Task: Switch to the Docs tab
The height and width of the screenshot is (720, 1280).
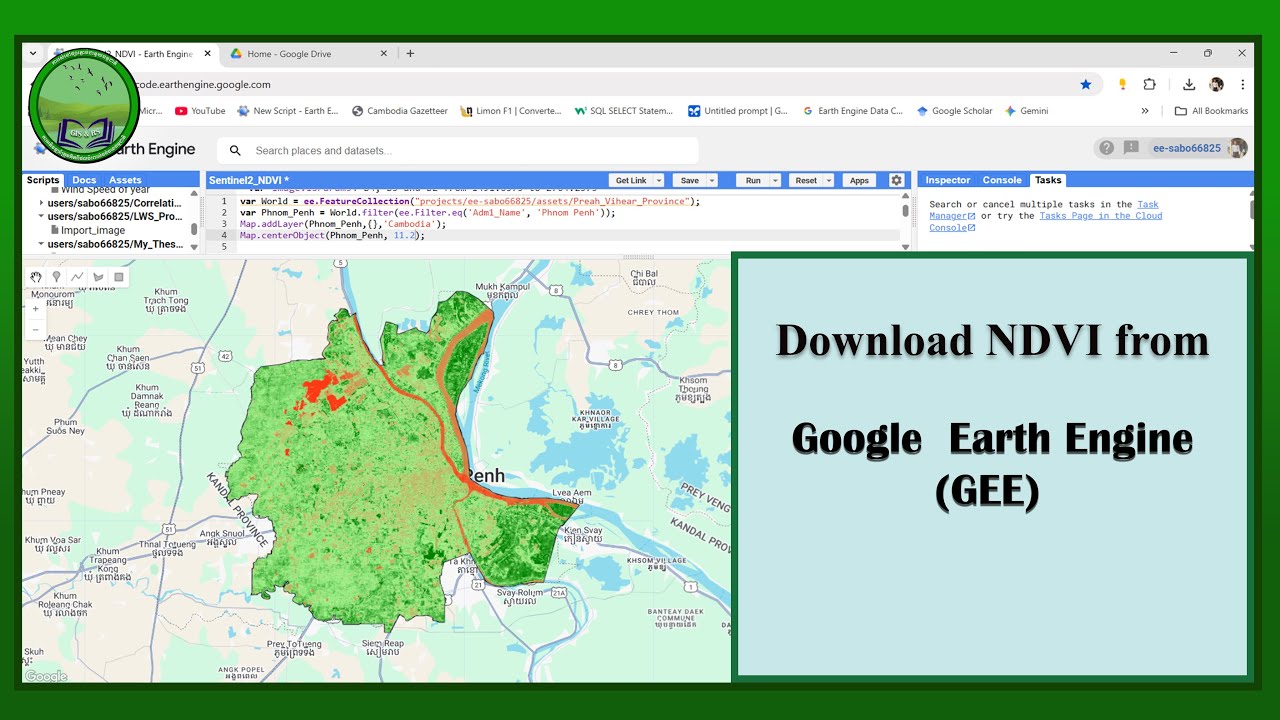Action: 84,180
